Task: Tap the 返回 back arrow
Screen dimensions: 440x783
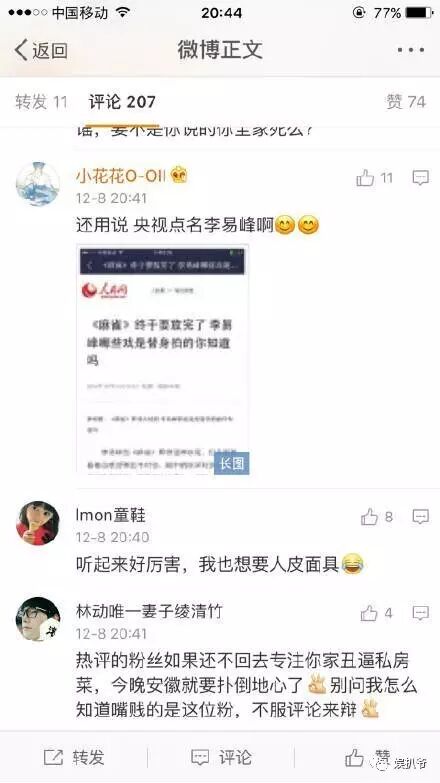Action: click(41, 50)
